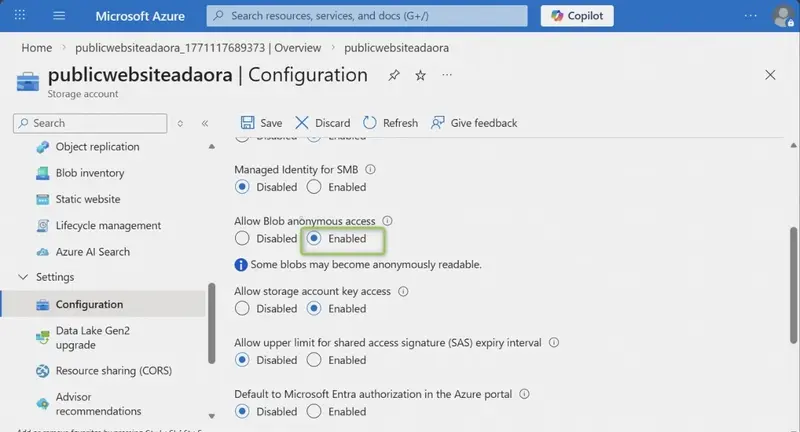This screenshot has width=800, height=432.
Task: Show info for SAS expiry interval
Action: pos(554,343)
